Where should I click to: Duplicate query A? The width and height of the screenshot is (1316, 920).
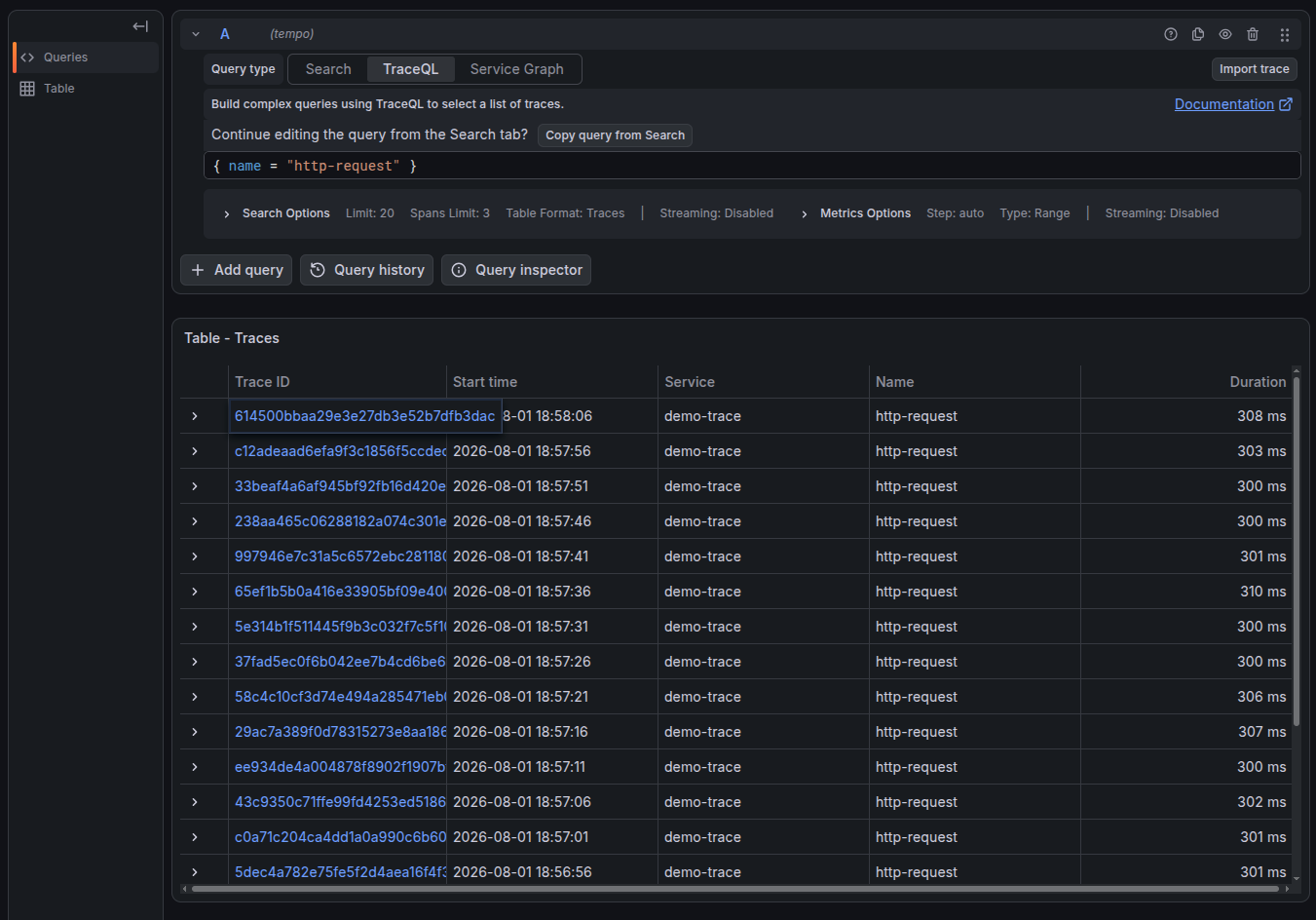[x=1198, y=34]
